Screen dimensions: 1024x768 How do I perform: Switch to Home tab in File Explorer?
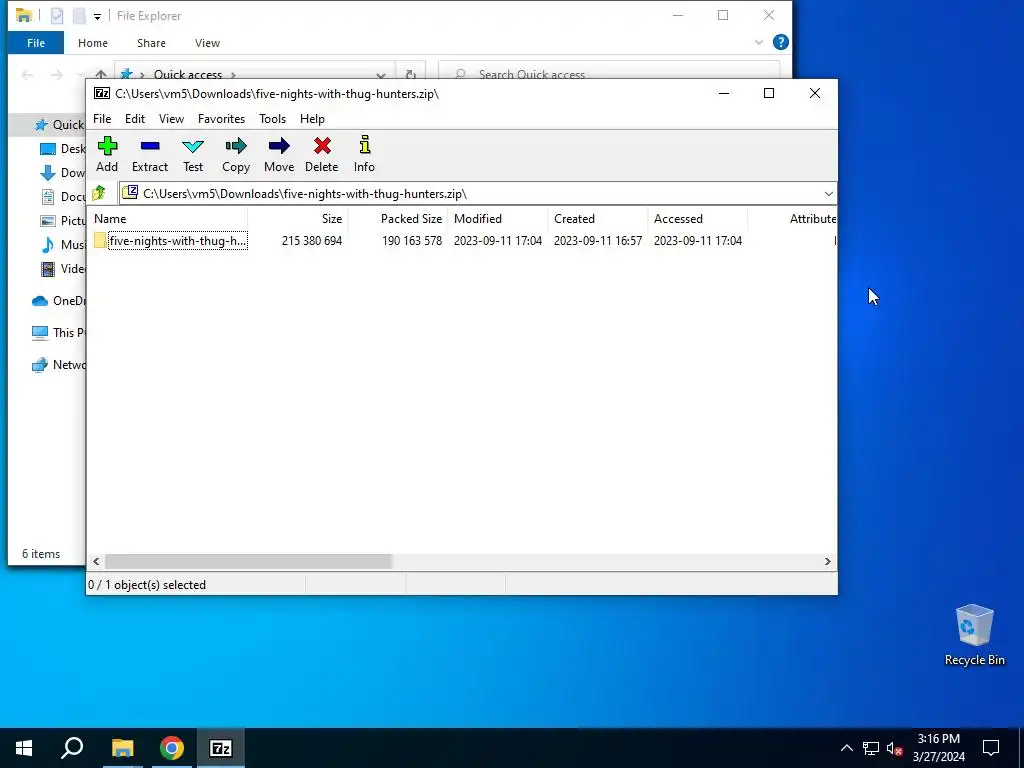pyautogui.click(x=93, y=43)
